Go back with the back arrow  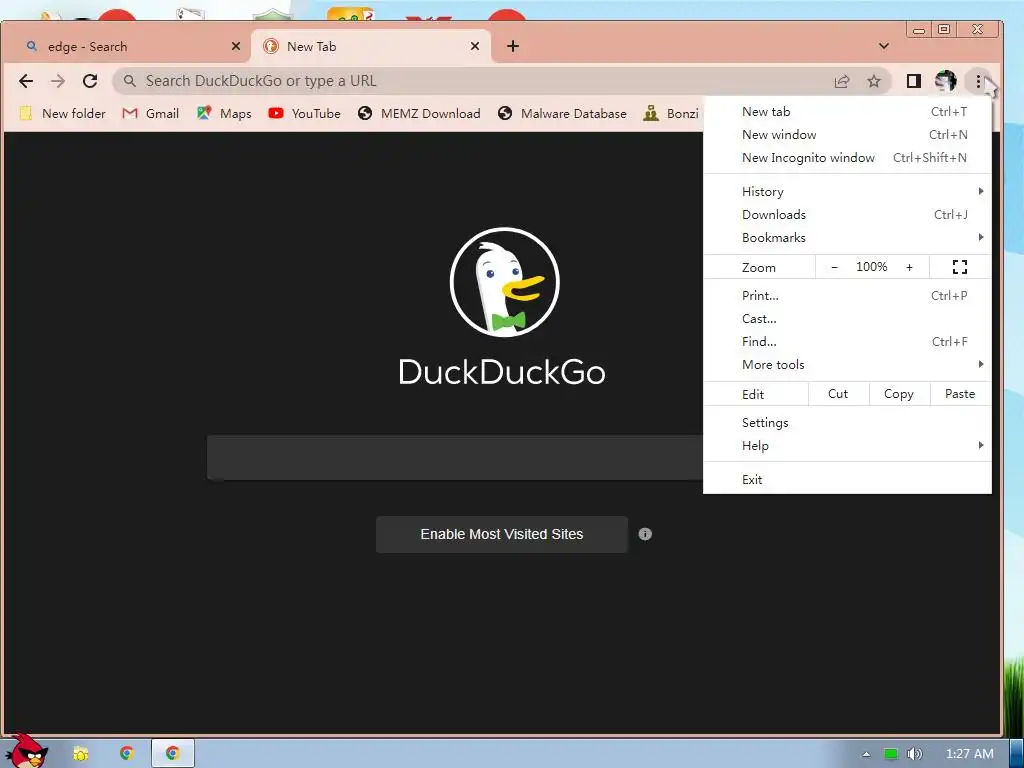26,81
